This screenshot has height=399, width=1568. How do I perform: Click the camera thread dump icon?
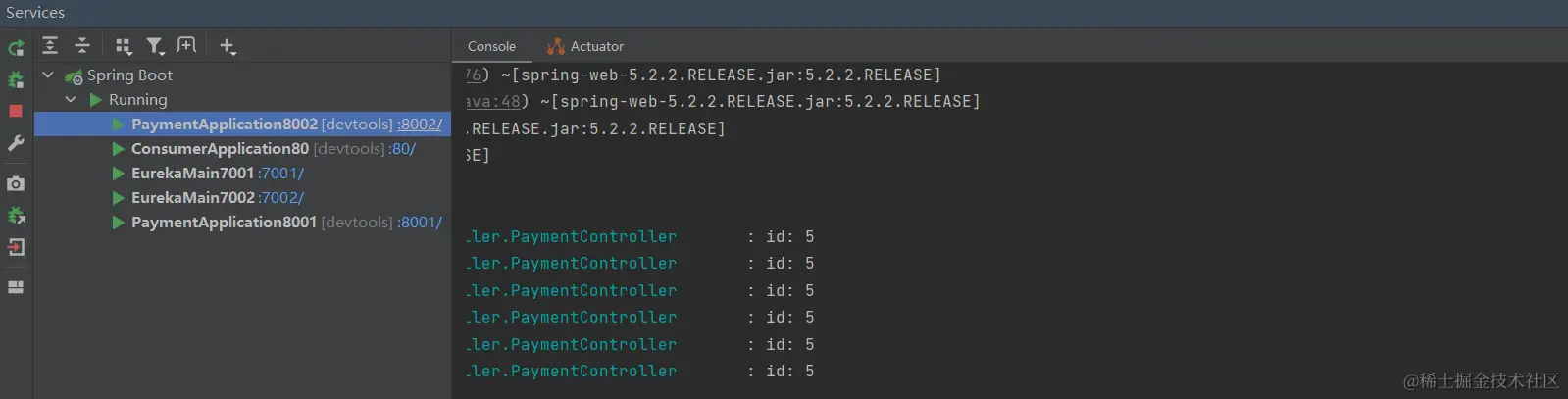16,183
